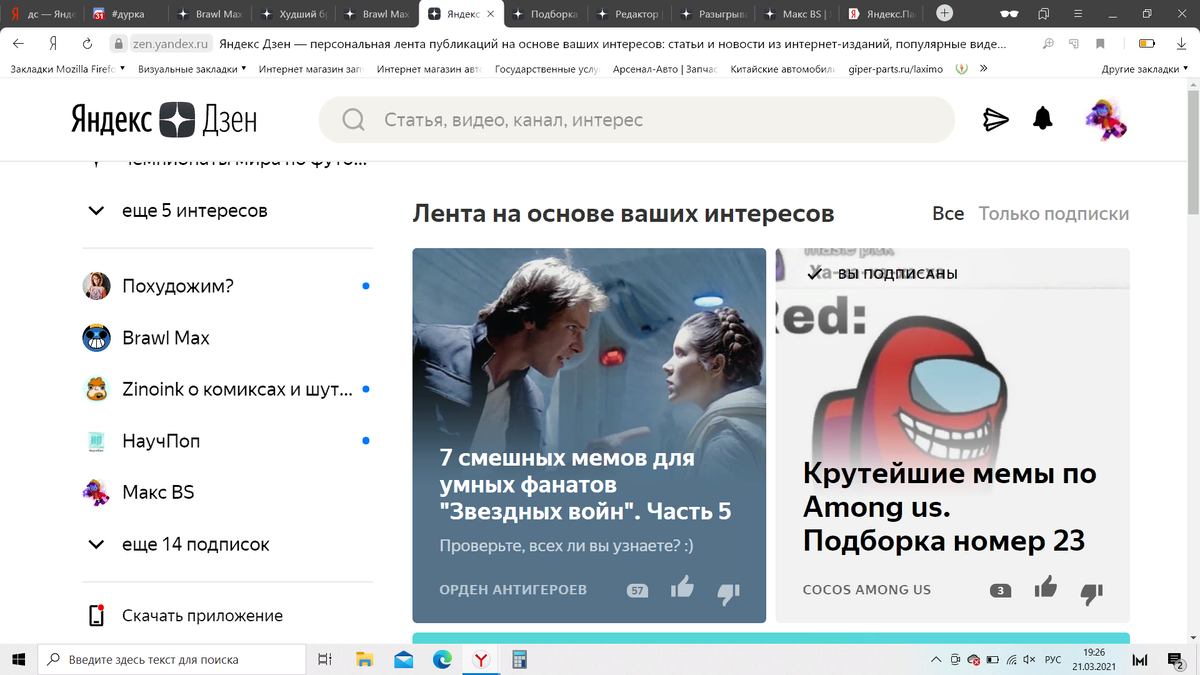Open Calculator from the taskbar
The image size is (1200, 675).
(x=519, y=659)
